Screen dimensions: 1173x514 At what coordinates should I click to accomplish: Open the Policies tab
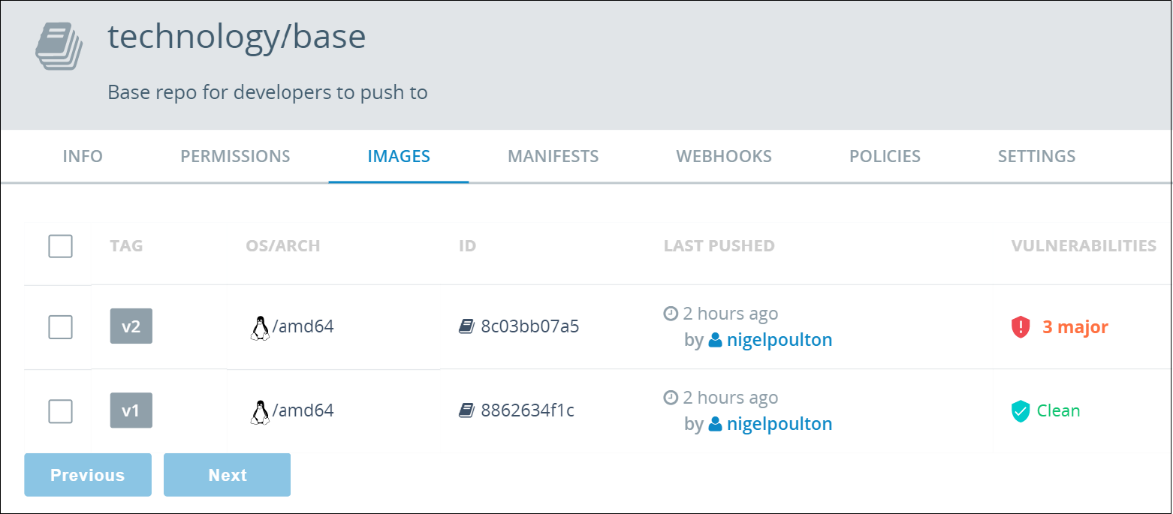coord(885,156)
